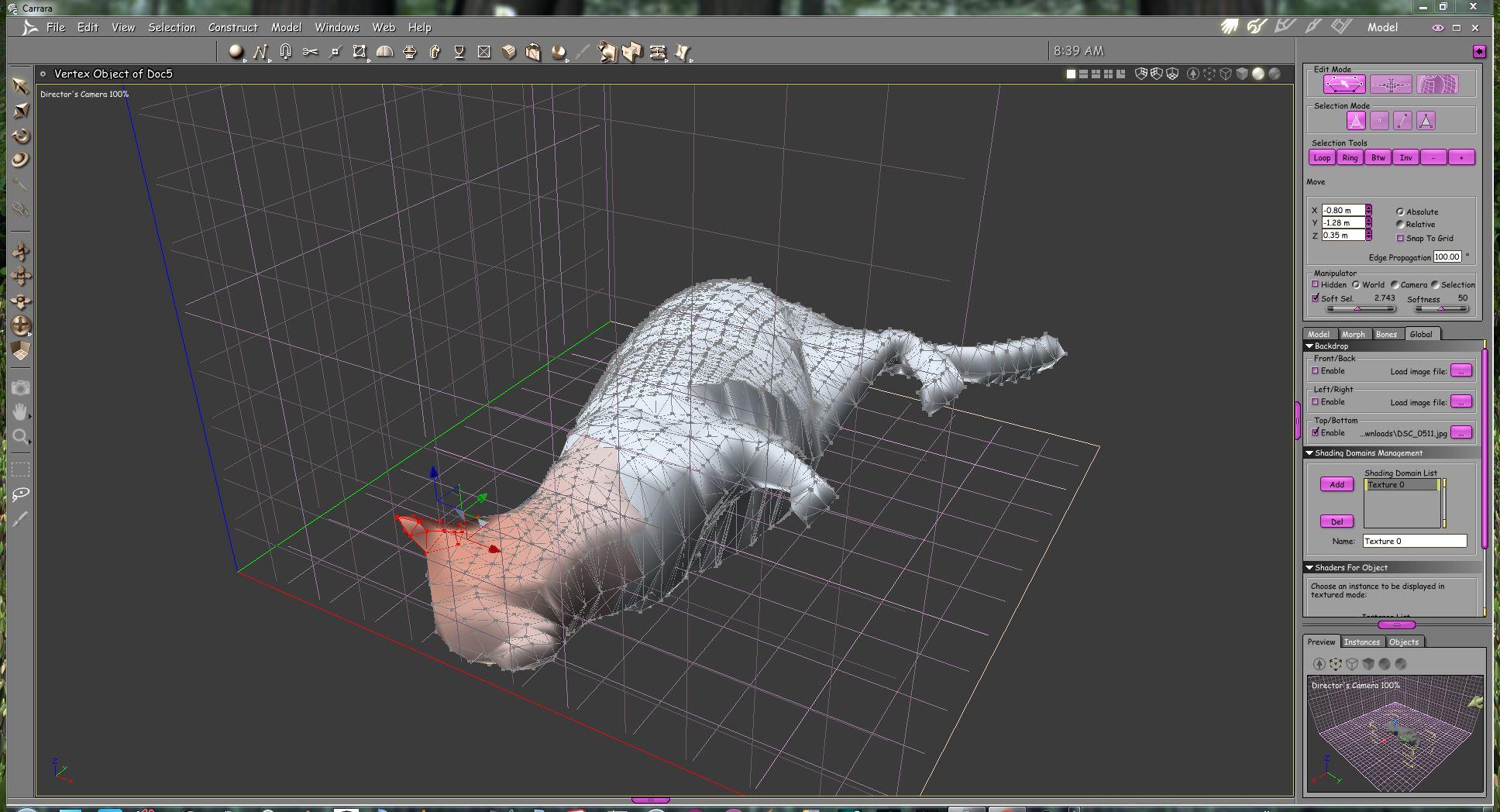Viewport: 1500px width, 812px height.
Task: Select the polyline drawing tool
Action: tap(260, 52)
